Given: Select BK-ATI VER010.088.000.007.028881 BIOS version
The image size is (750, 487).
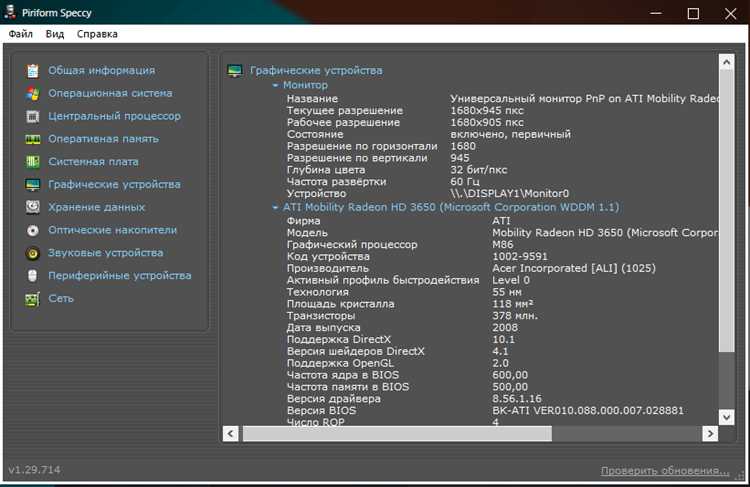Looking at the screenshot, I should pos(588,410).
